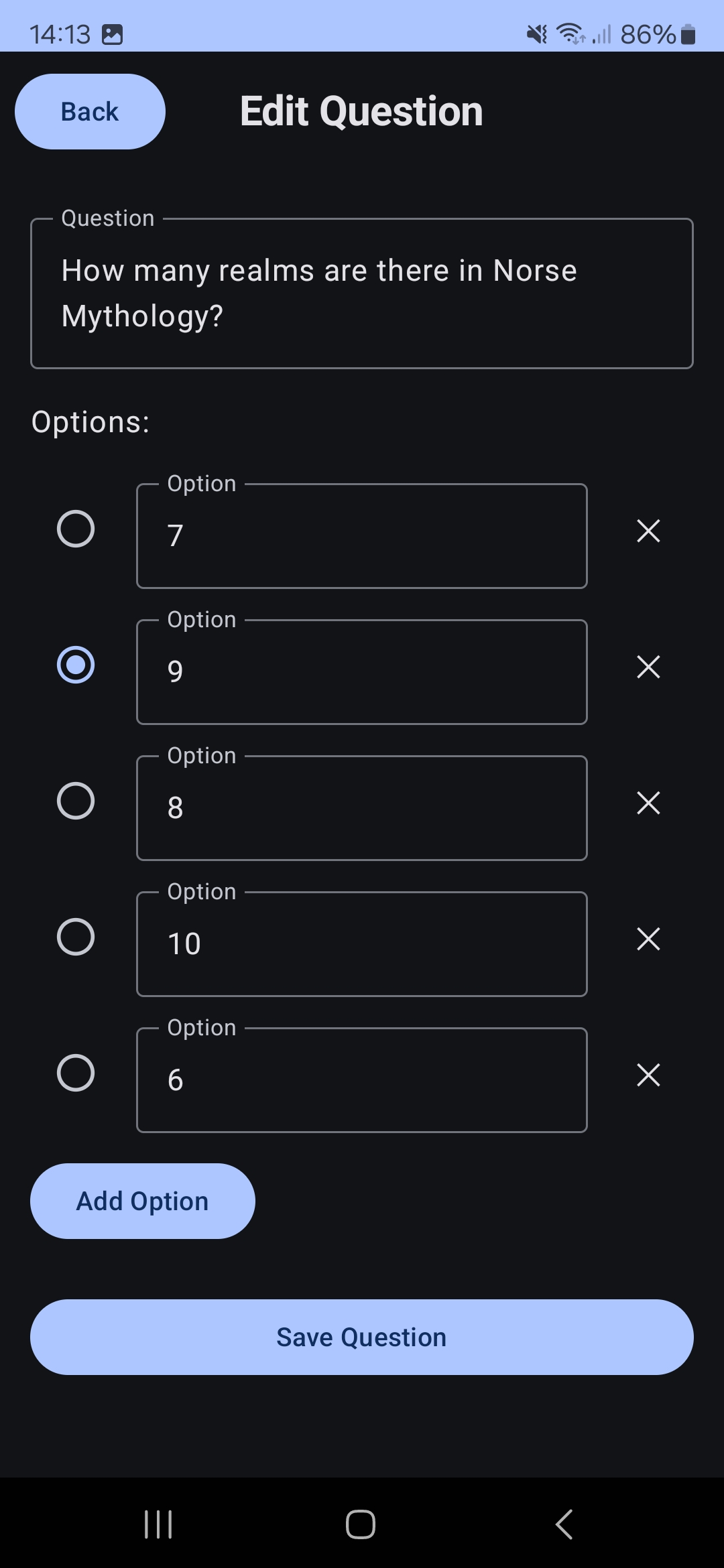Remove the option with value 7
This screenshot has width=724, height=1568.
[648, 531]
